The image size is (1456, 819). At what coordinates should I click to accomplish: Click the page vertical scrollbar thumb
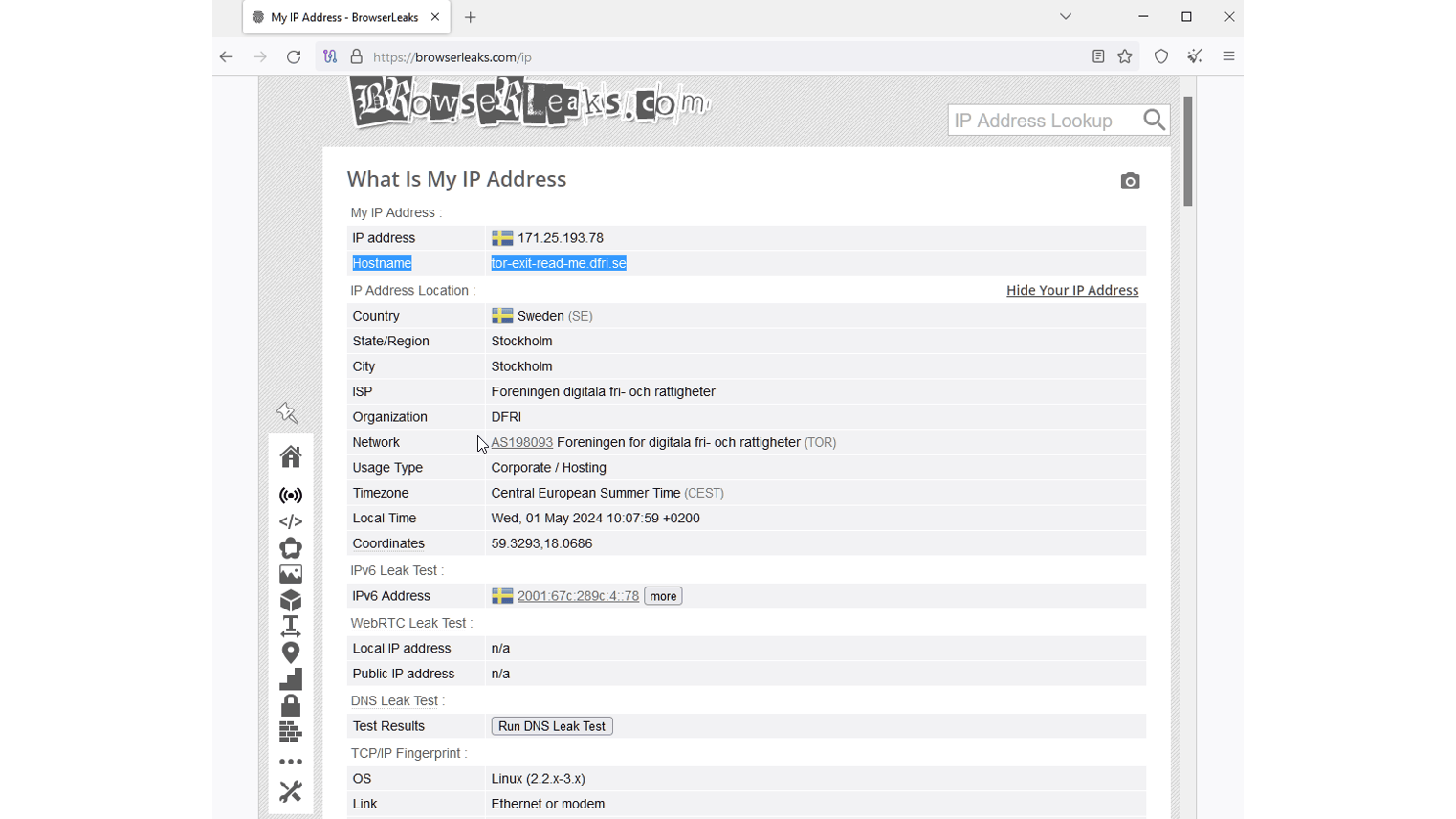tap(1188, 151)
